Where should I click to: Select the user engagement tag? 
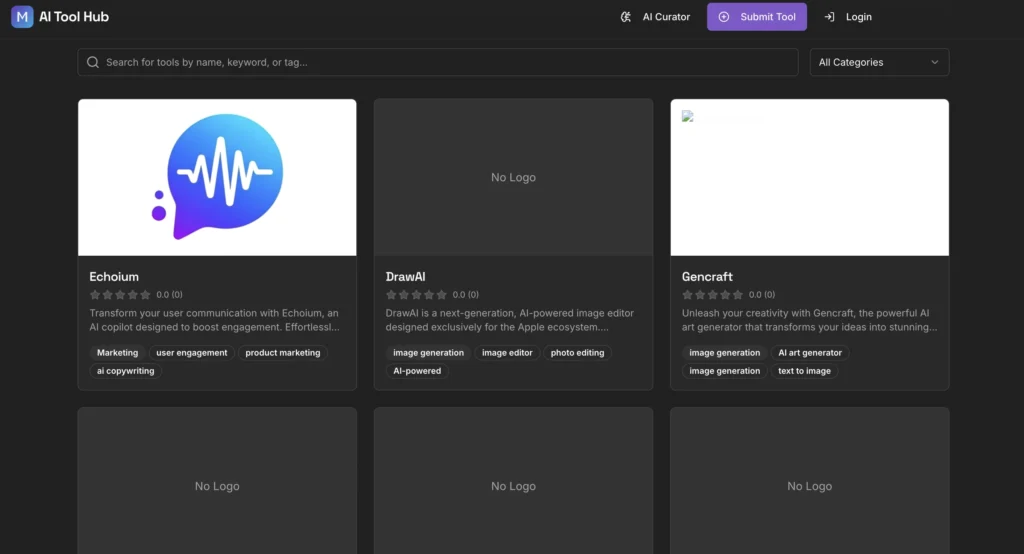pyautogui.click(x=191, y=353)
